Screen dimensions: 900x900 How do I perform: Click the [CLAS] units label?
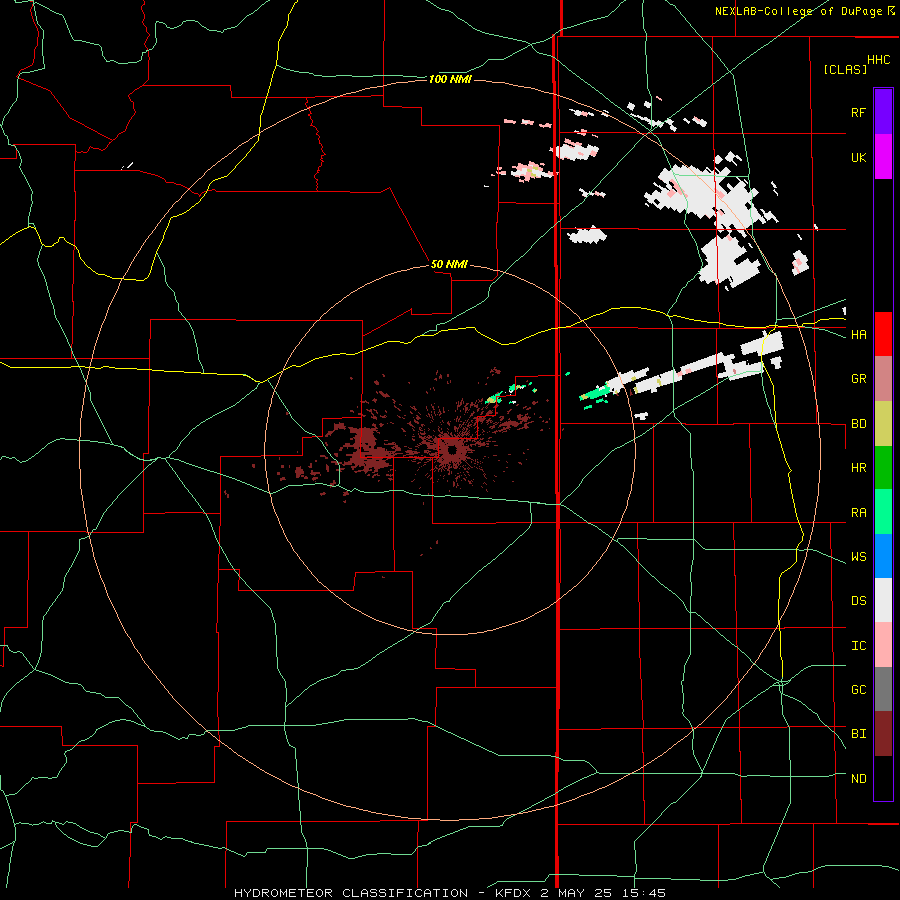coord(845,69)
